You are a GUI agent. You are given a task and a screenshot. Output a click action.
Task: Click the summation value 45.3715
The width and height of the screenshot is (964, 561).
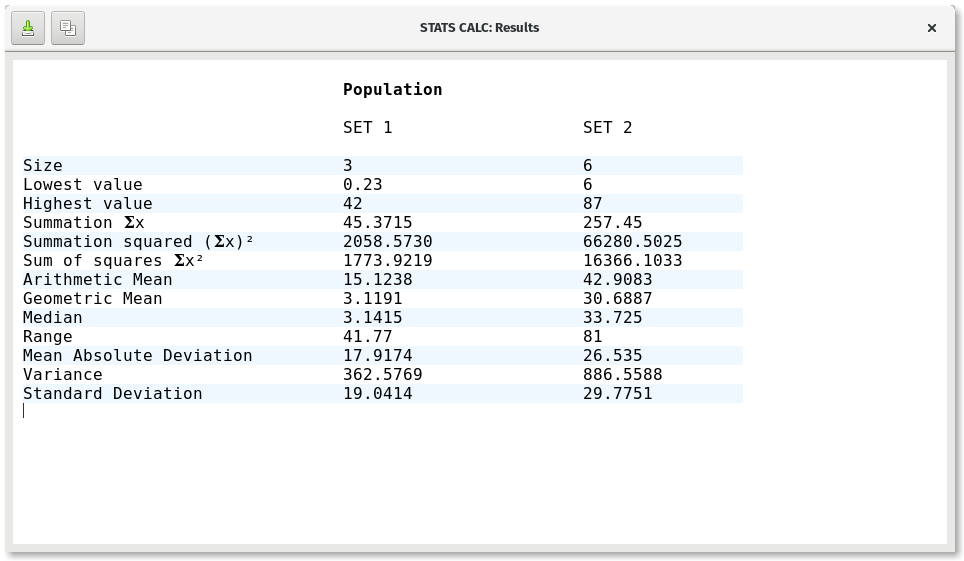(x=377, y=223)
